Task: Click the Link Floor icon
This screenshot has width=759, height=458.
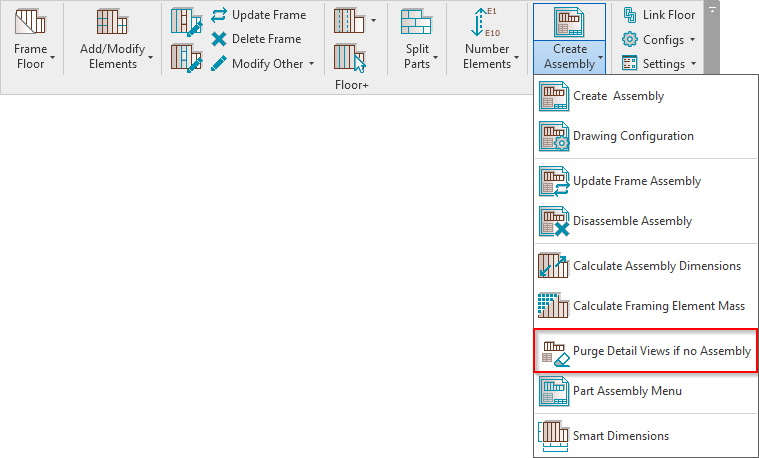Action: point(630,15)
